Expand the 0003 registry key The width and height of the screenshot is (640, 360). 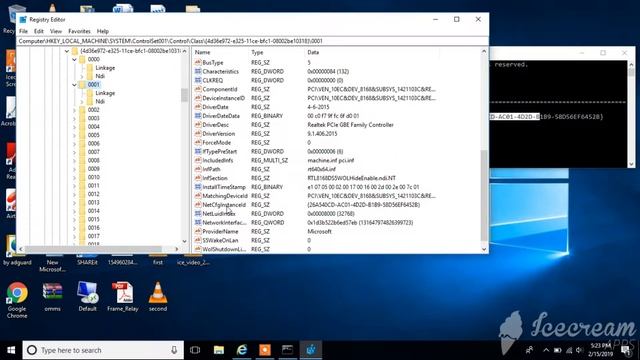[x=74, y=118]
